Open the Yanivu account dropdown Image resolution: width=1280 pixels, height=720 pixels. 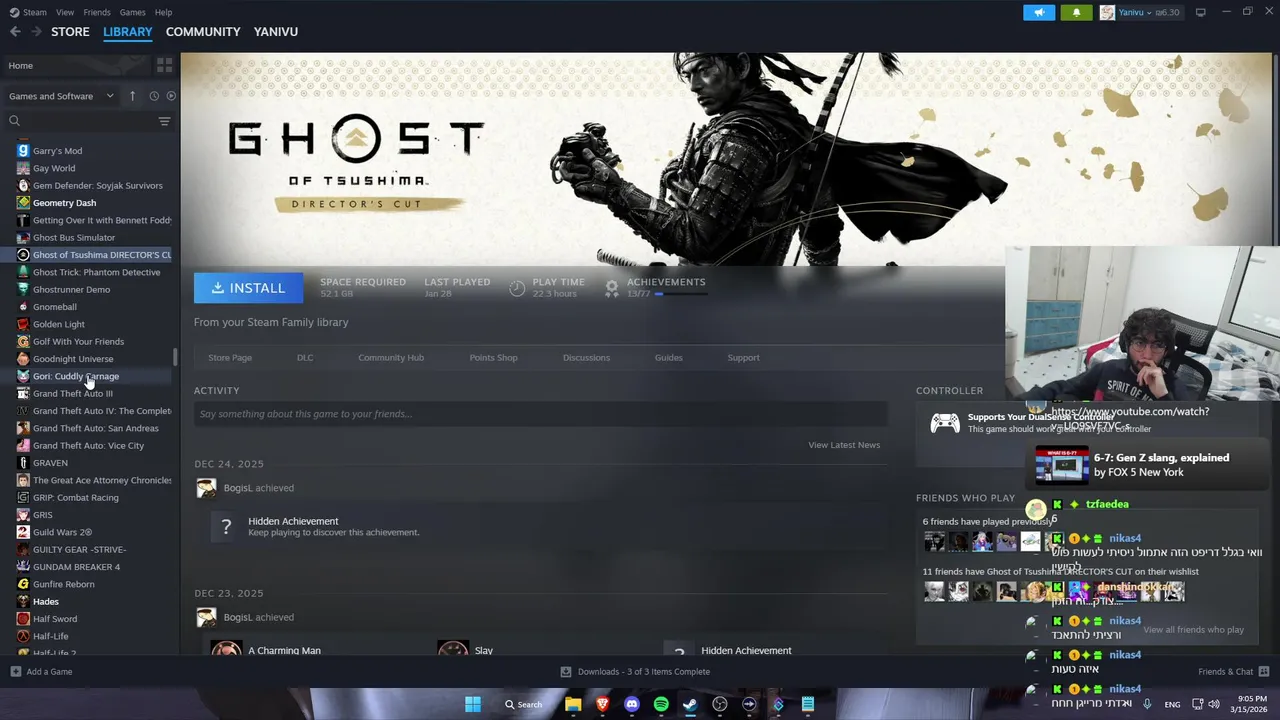click(1140, 12)
